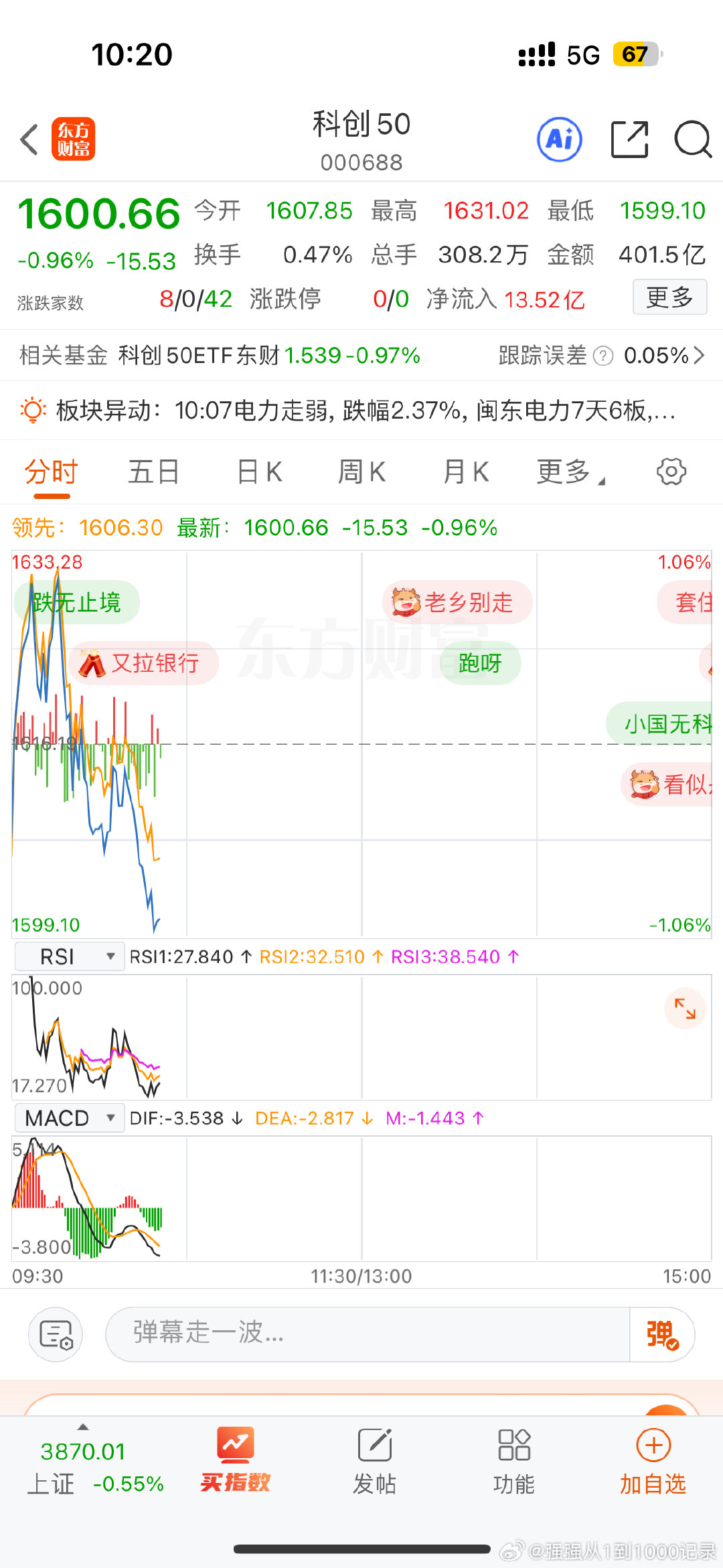Switch to the 日K tab
The height and width of the screenshot is (1568, 723).
pos(260,472)
